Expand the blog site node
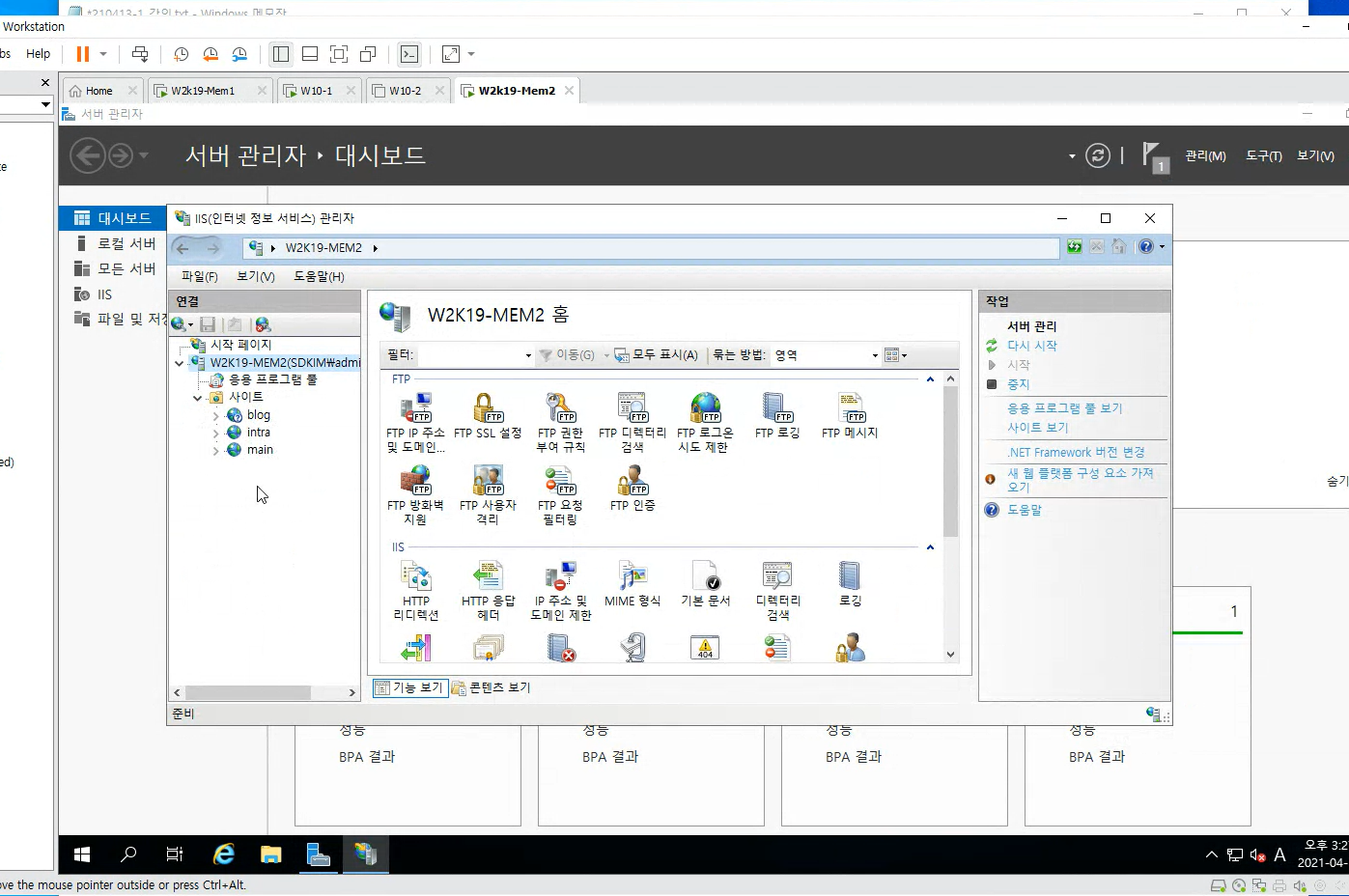This screenshot has height=896, width=1349. click(x=215, y=416)
